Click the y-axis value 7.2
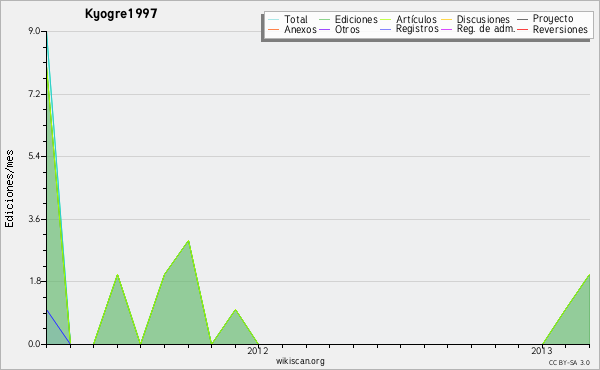This screenshot has width=600, height=370. tap(34, 94)
